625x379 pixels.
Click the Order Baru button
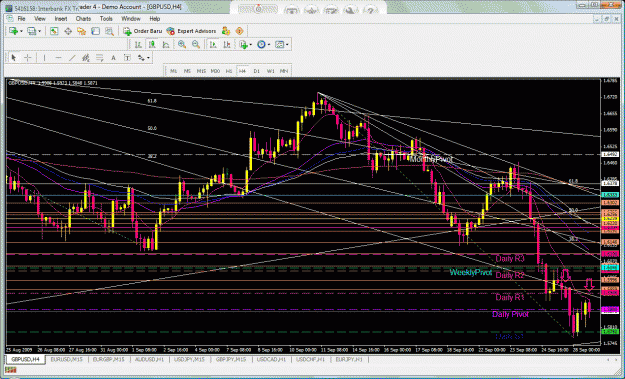[143, 31]
